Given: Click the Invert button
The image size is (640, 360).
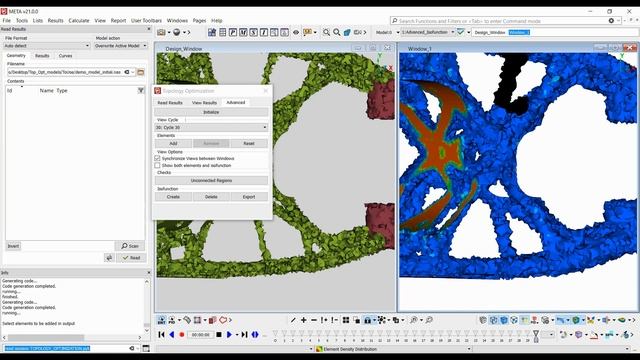Looking at the screenshot, I should point(13,246).
